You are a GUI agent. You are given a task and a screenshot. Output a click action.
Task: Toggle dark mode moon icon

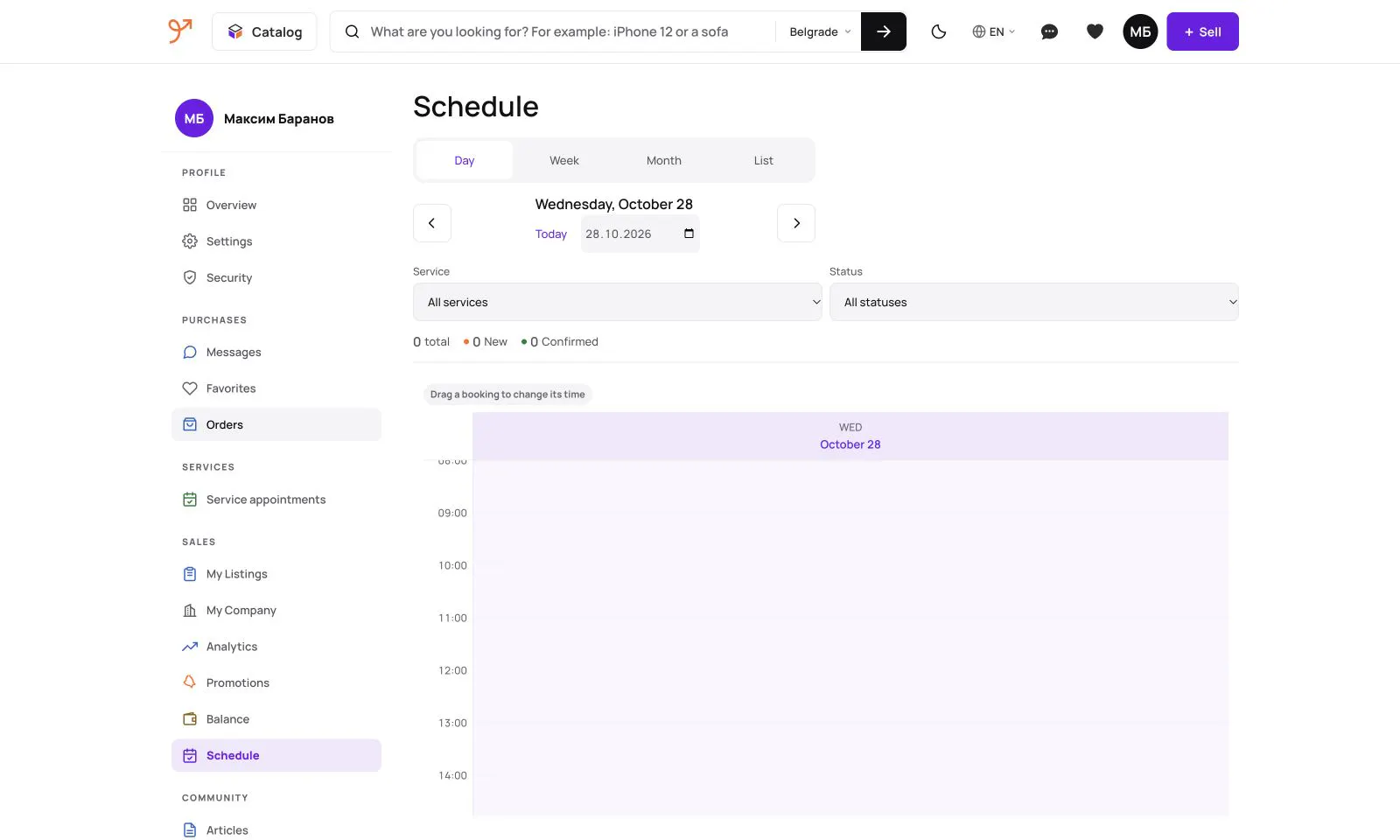[939, 31]
